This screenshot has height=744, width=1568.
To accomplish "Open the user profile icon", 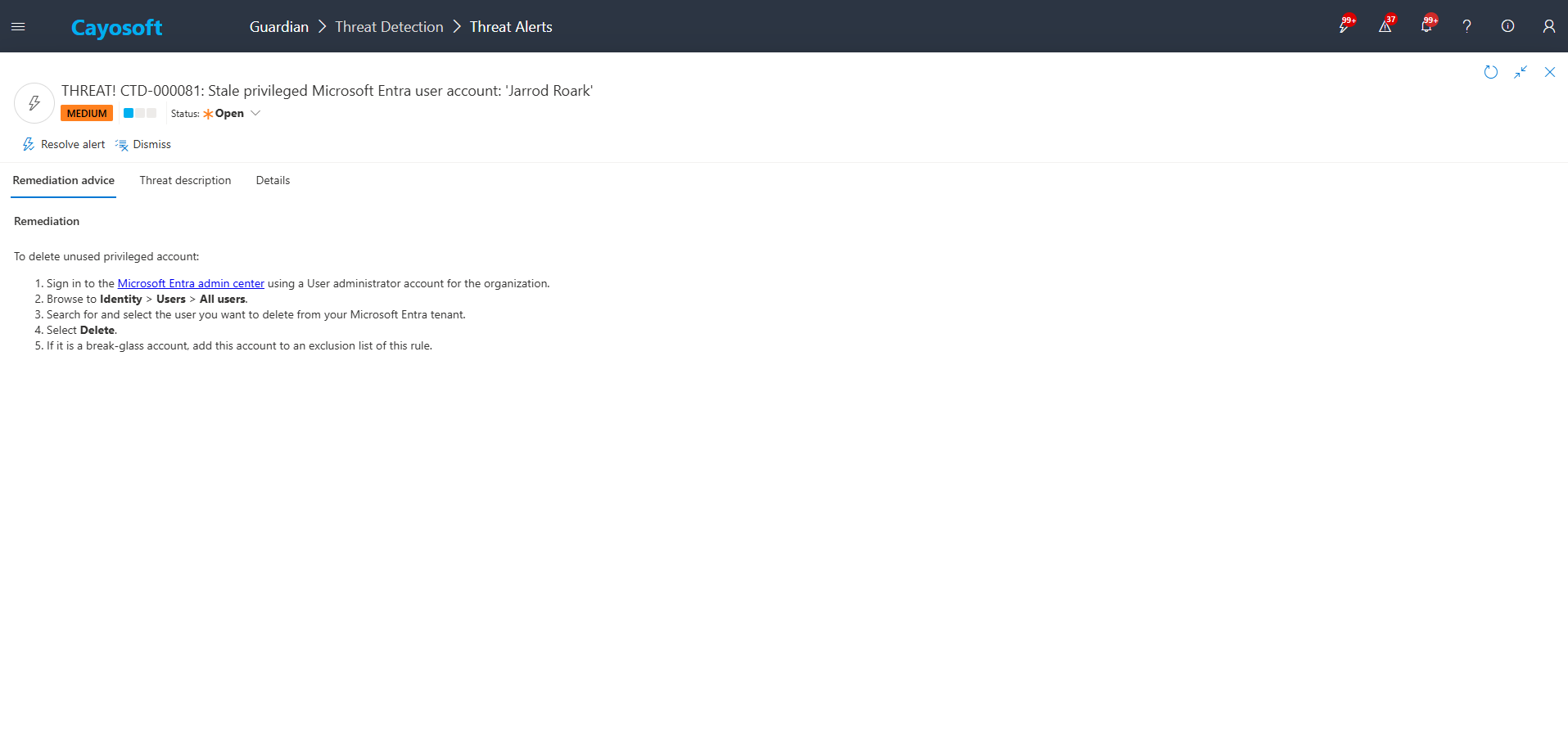I will coord(1548,27).
